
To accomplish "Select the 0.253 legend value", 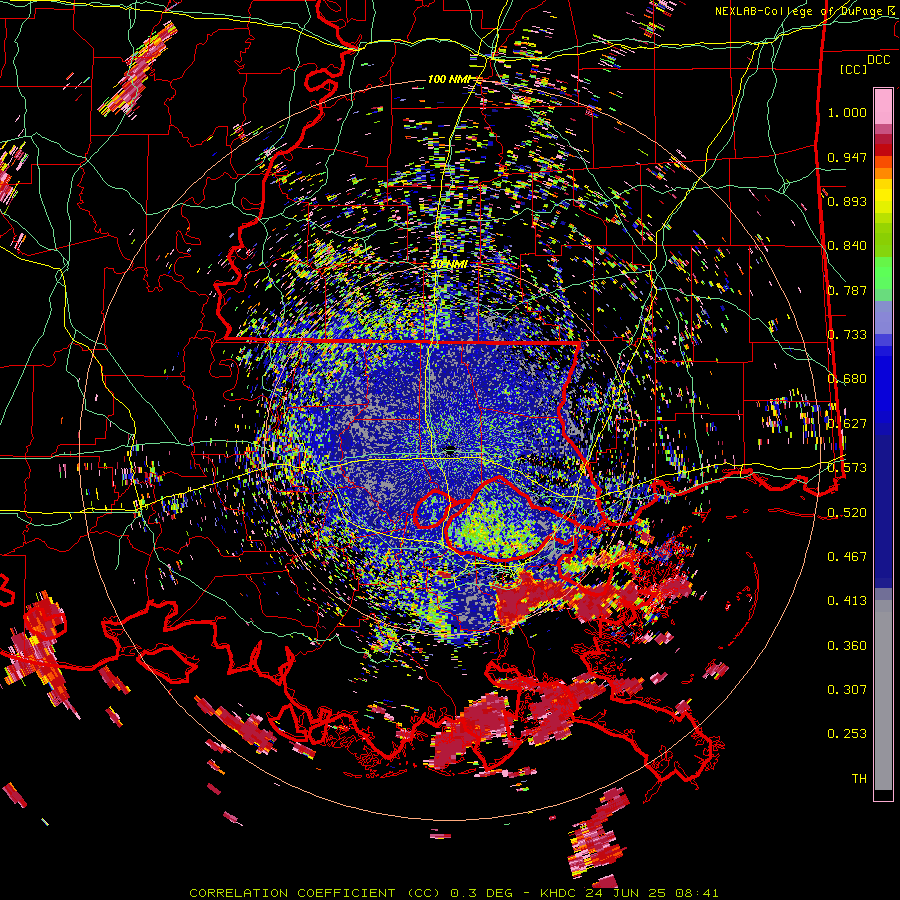I will pyautogui.click(x=847, y=734).
